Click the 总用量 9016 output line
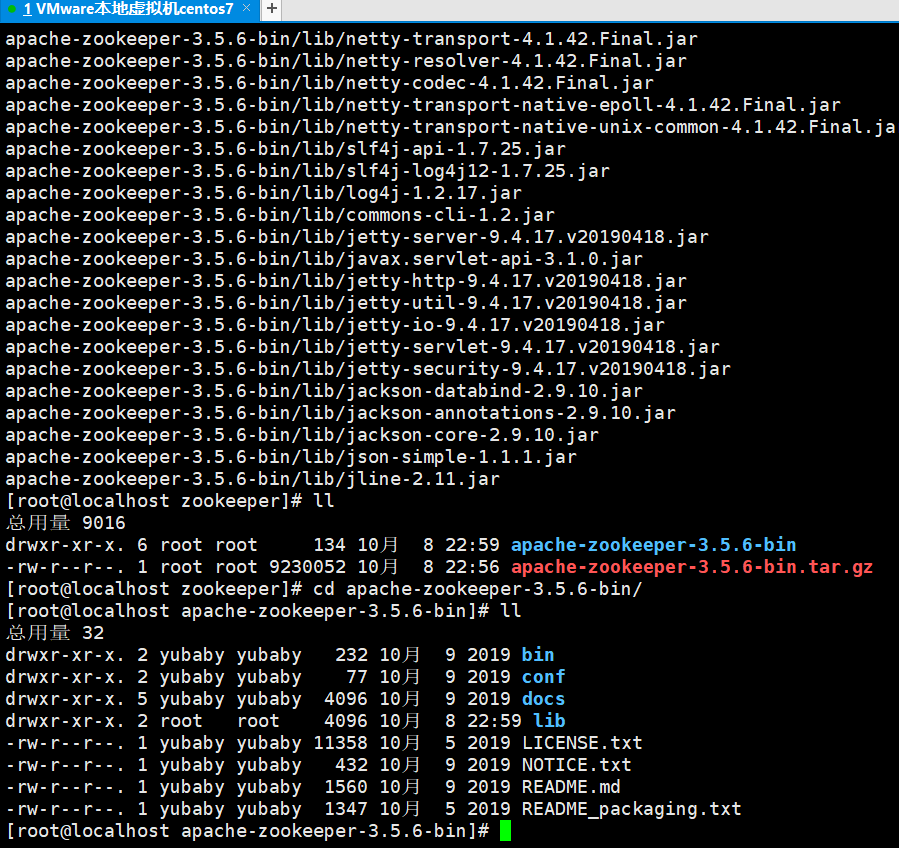The width and height of the screenshot is (899, 848). 65,523
